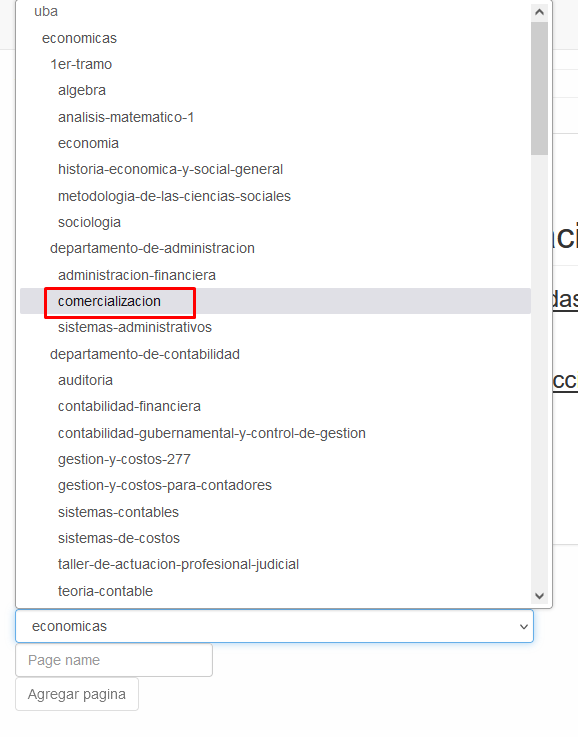Select departamento-de-contabilidad option

click(x=275, y=354)
